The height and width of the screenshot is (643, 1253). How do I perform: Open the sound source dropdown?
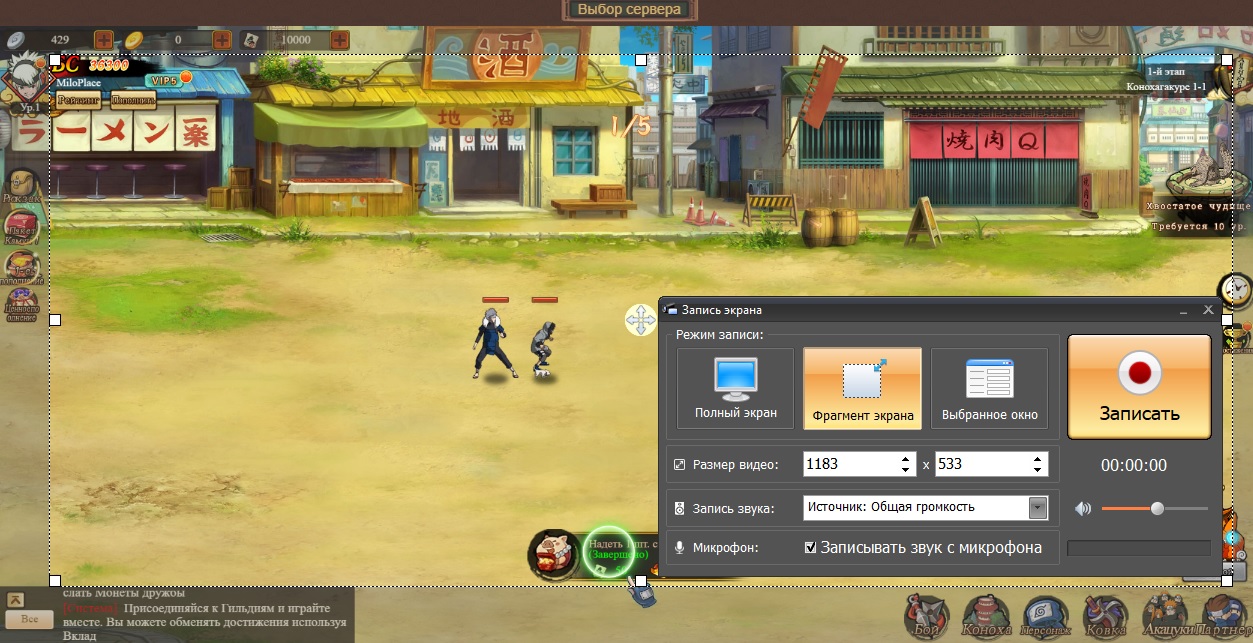1038,507
